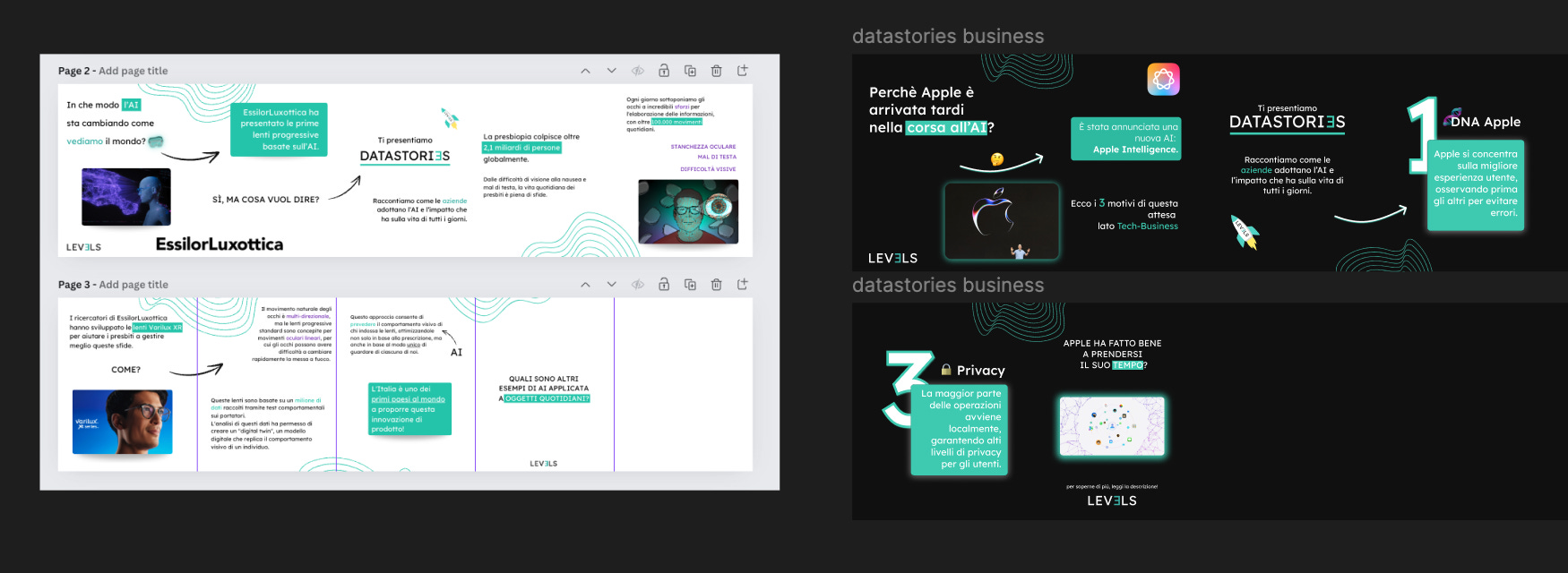Select the 'AI' label on Page 3
This screenshot has width=1568, height=573.
click(456, 353)
